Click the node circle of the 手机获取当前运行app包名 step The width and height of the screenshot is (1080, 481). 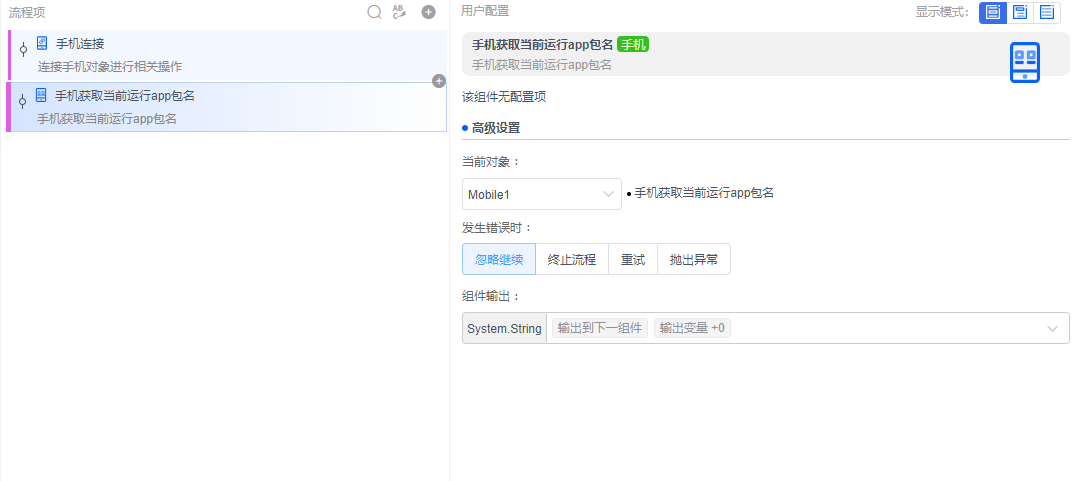tap(22, 101)
